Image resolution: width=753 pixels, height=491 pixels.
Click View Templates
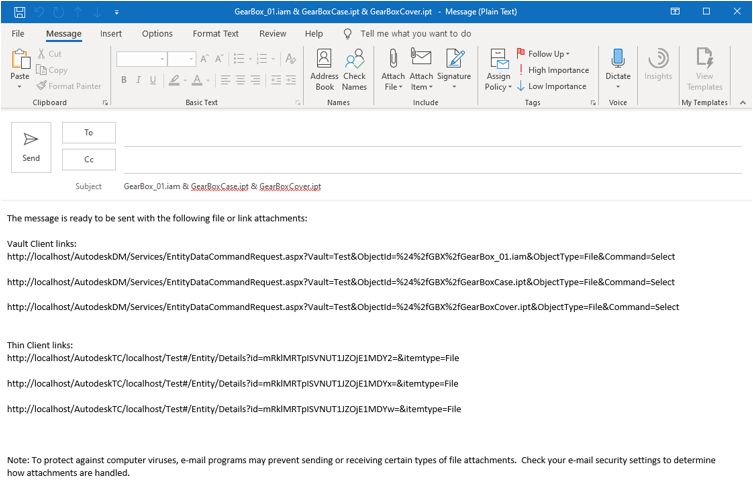704,70
